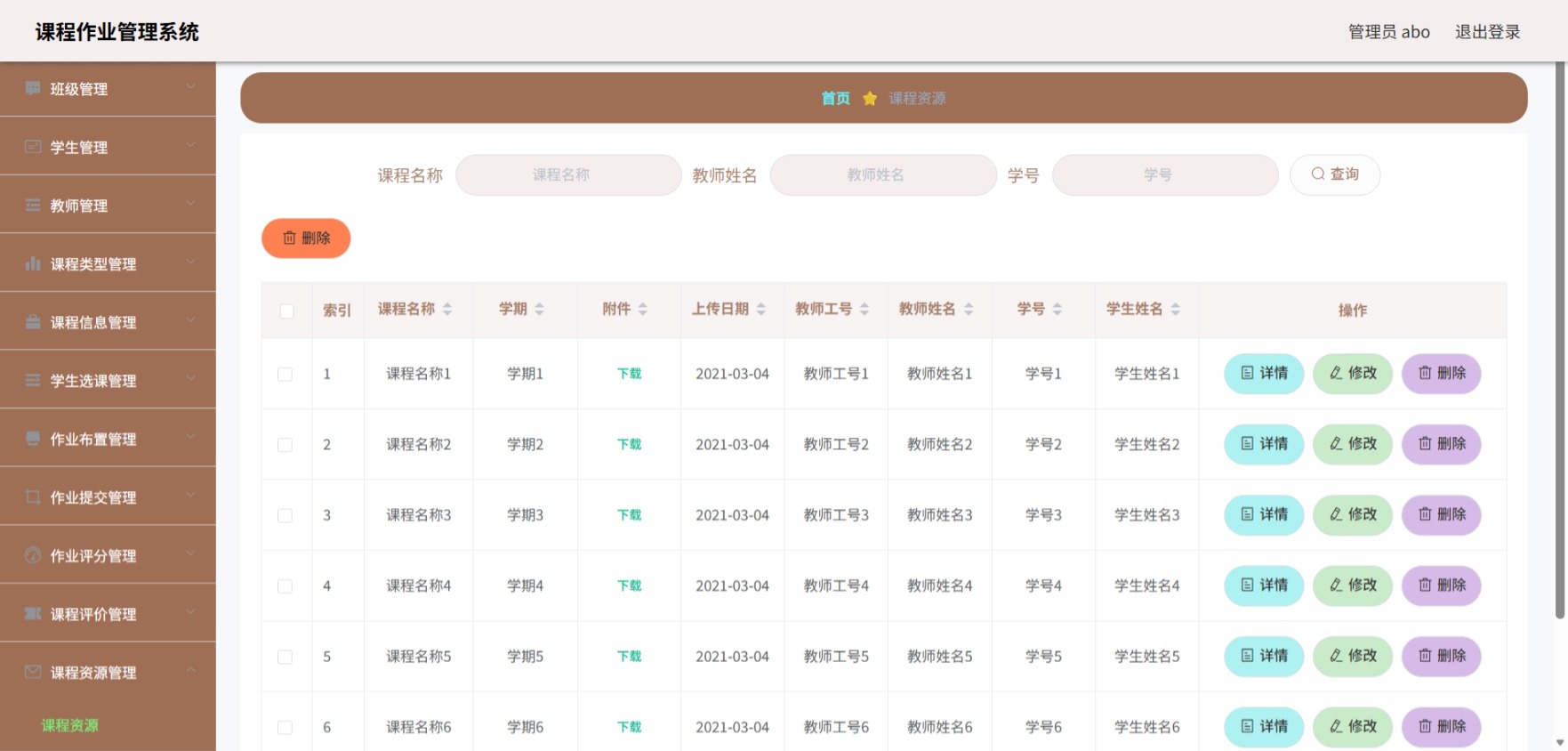
Task: Click the 查询 search button
Action: tap(1334, 174)
